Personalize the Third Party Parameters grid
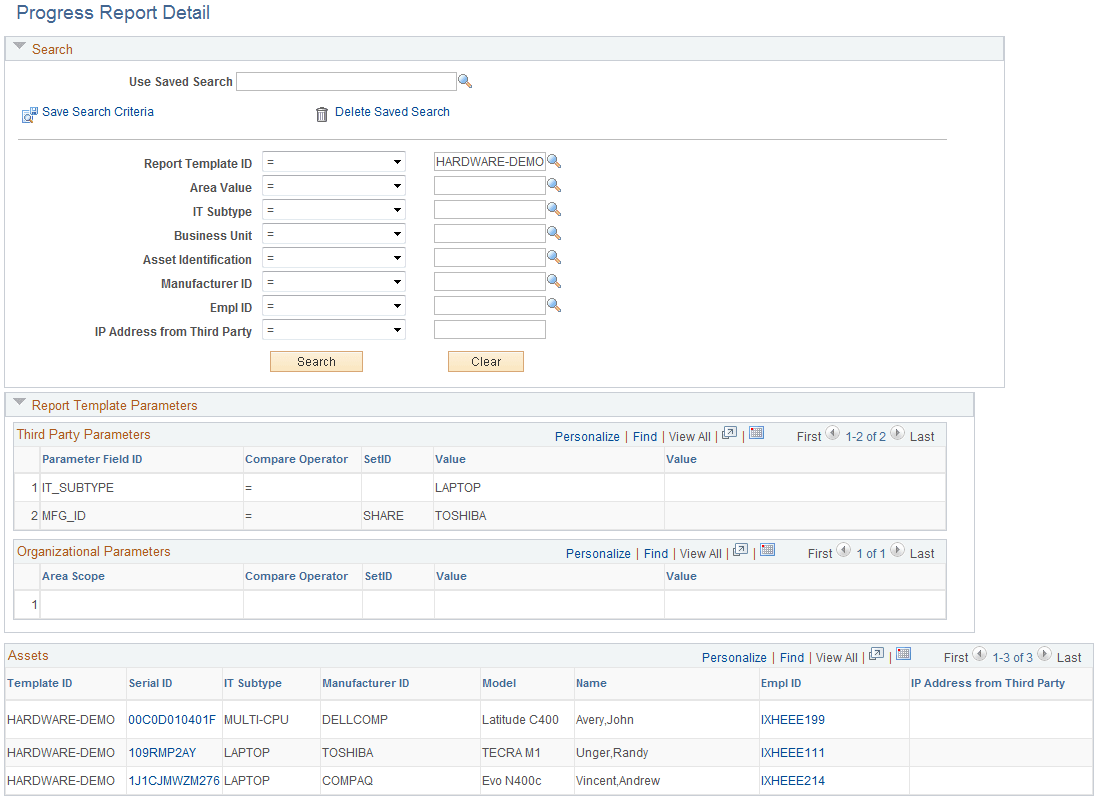The image size is (1099, 800). pyautogui.click(x=587, y=436)
